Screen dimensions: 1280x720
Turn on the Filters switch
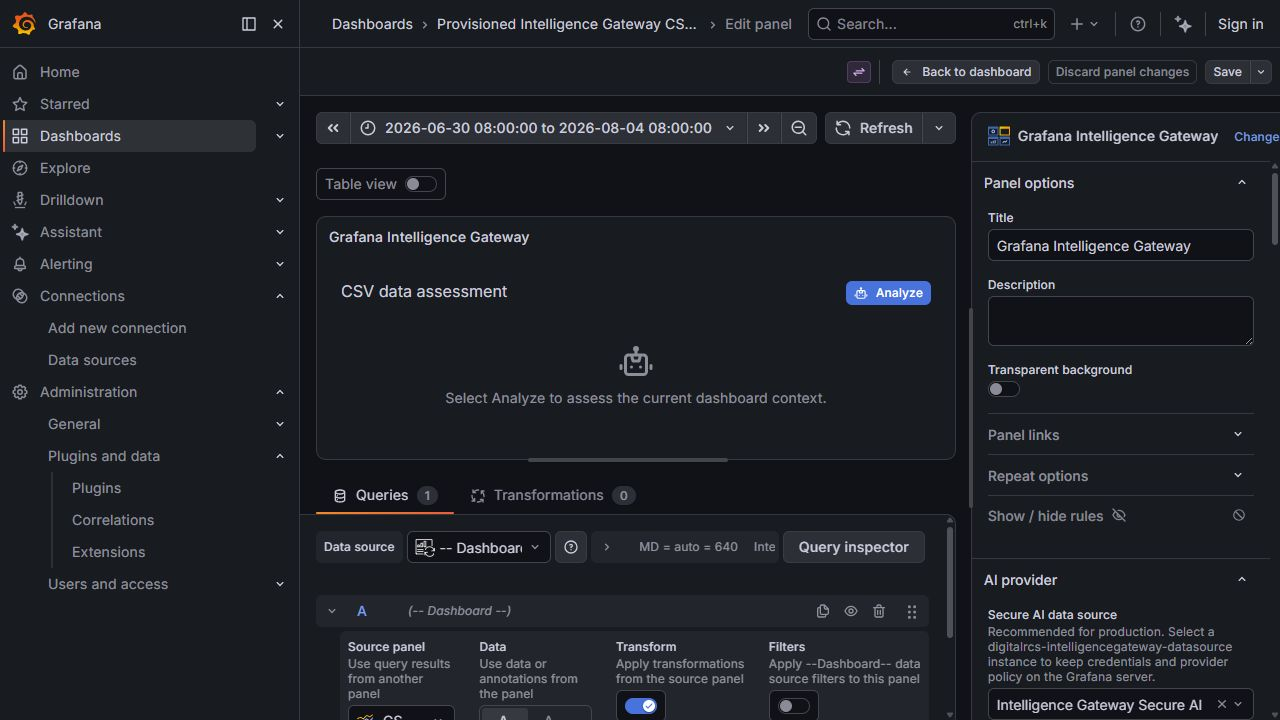coord(794,706)
